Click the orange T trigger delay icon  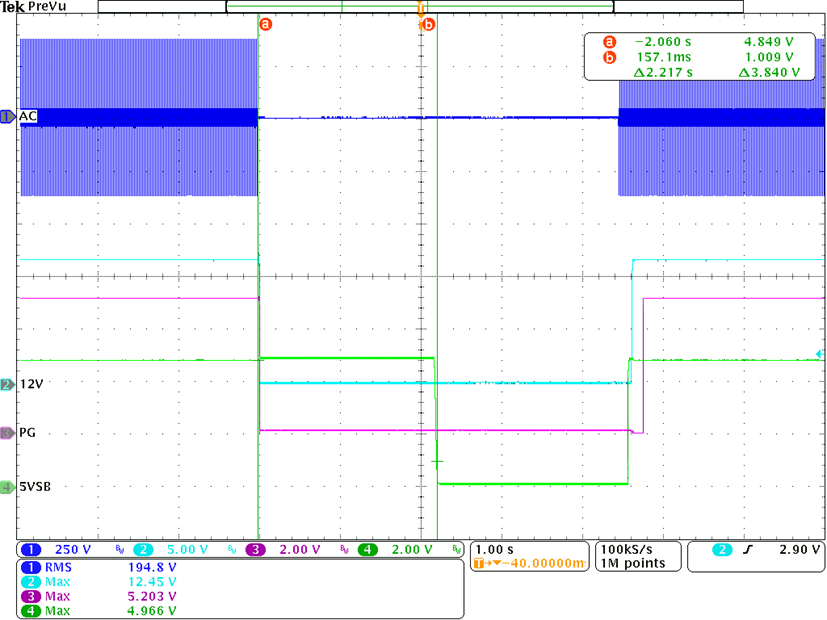(x=479, y=564)
